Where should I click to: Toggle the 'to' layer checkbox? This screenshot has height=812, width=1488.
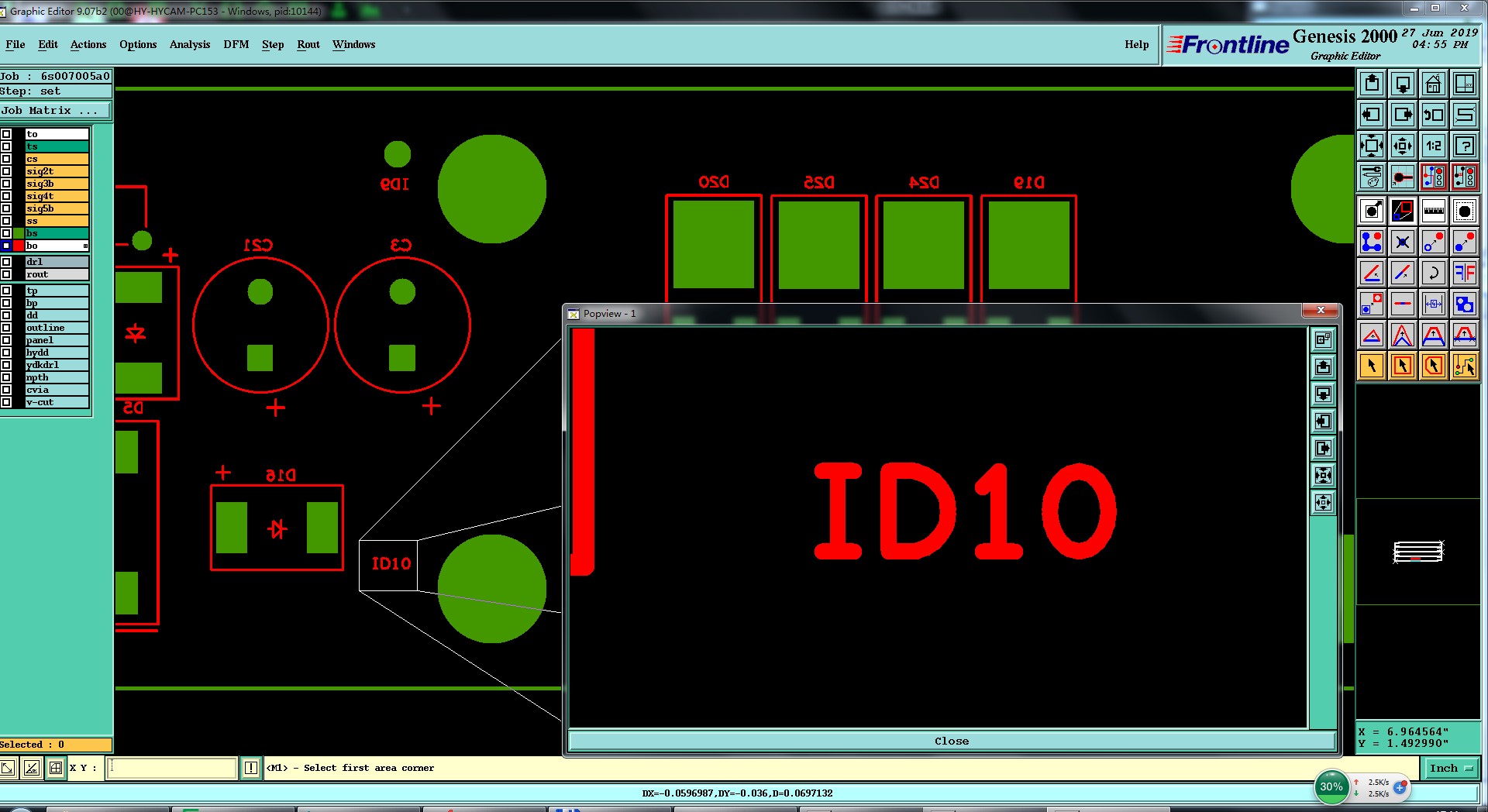[x=6, y=134]
